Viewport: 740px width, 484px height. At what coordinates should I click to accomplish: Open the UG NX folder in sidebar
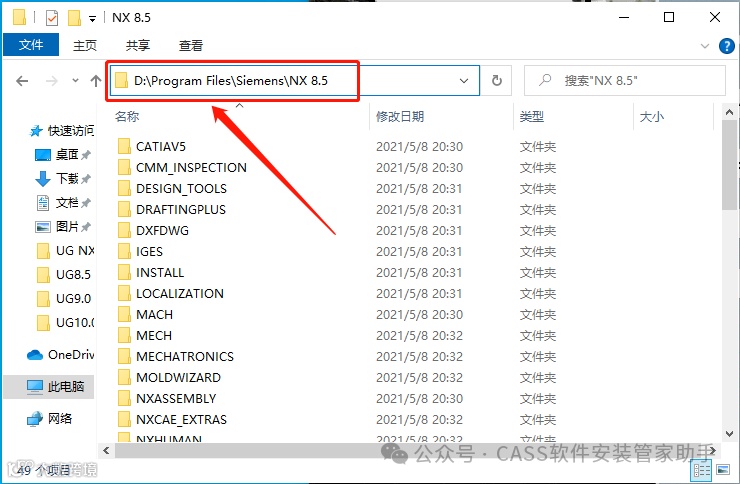point(65,250)
